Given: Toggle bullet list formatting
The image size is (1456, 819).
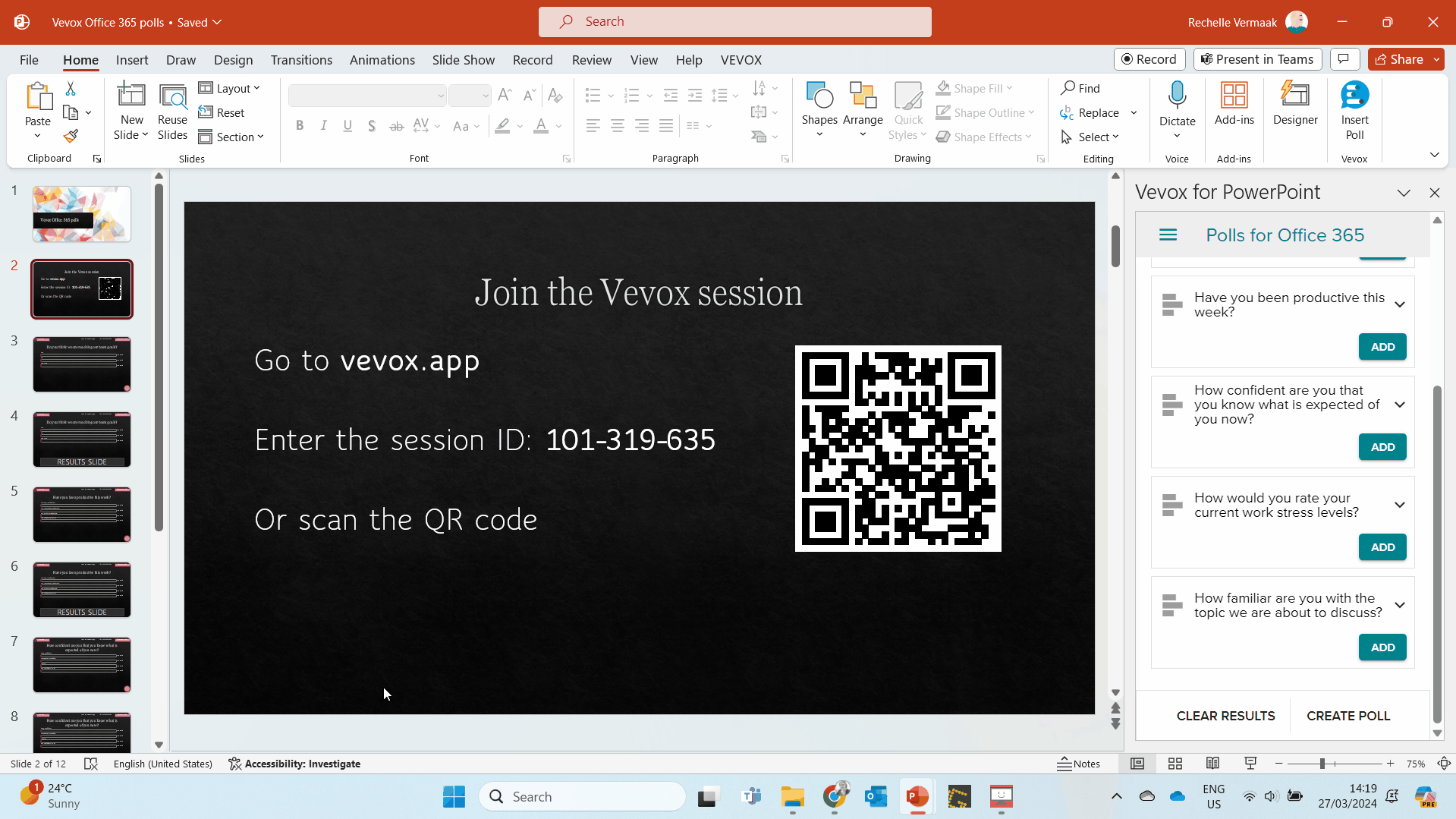Looking at the screenshot, I should coord(593,95).
